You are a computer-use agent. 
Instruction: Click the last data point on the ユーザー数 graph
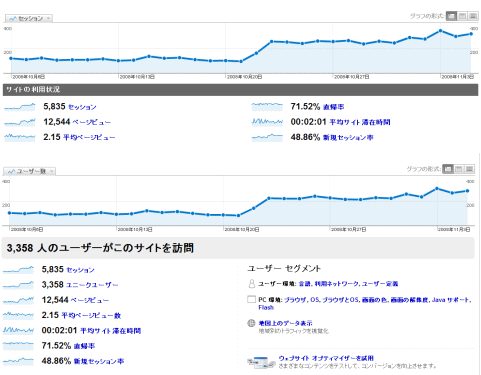[467, 191]
